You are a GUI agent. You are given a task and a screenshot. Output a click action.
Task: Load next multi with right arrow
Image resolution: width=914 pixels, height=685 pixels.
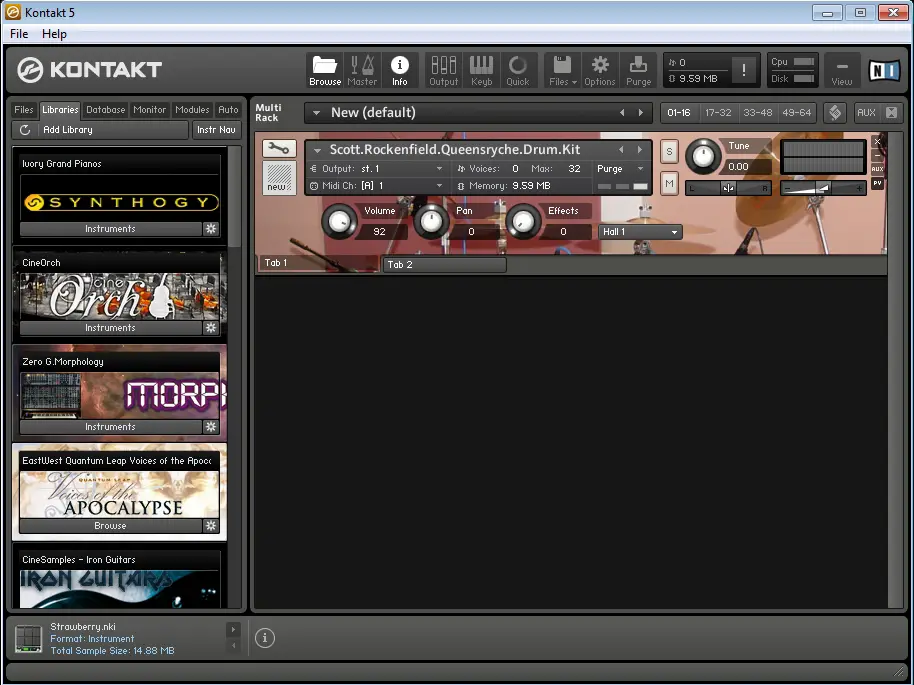(641, 113)
